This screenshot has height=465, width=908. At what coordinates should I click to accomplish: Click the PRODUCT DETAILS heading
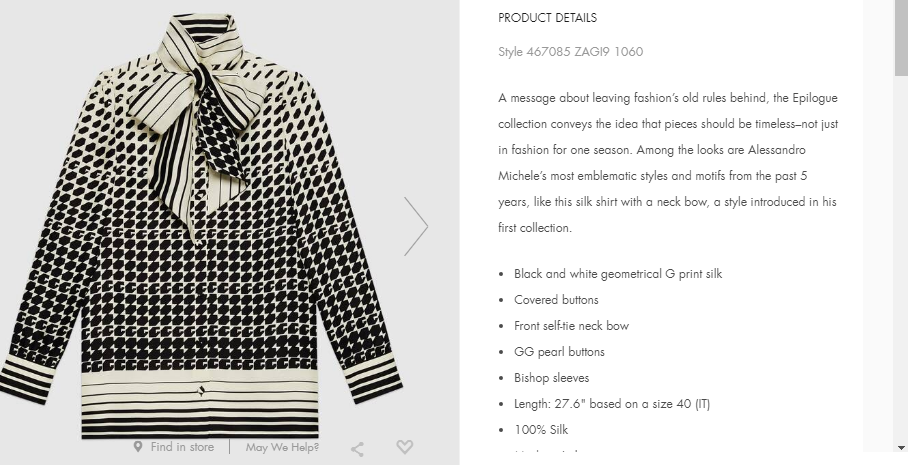pyautogui.click(x=547, y=18)
